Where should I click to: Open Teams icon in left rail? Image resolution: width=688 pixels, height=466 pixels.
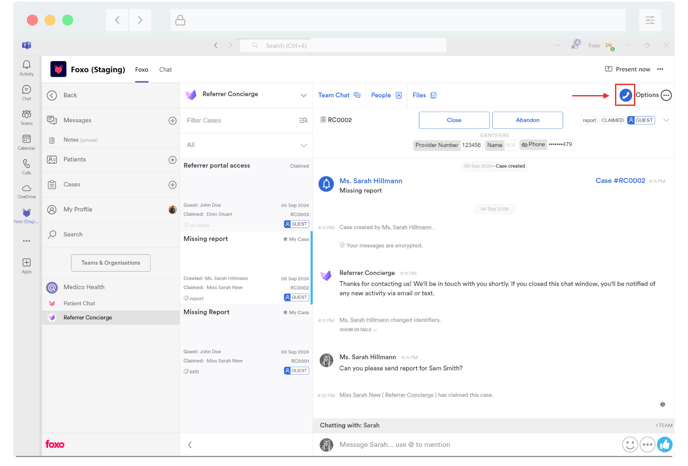pos(26,117)
